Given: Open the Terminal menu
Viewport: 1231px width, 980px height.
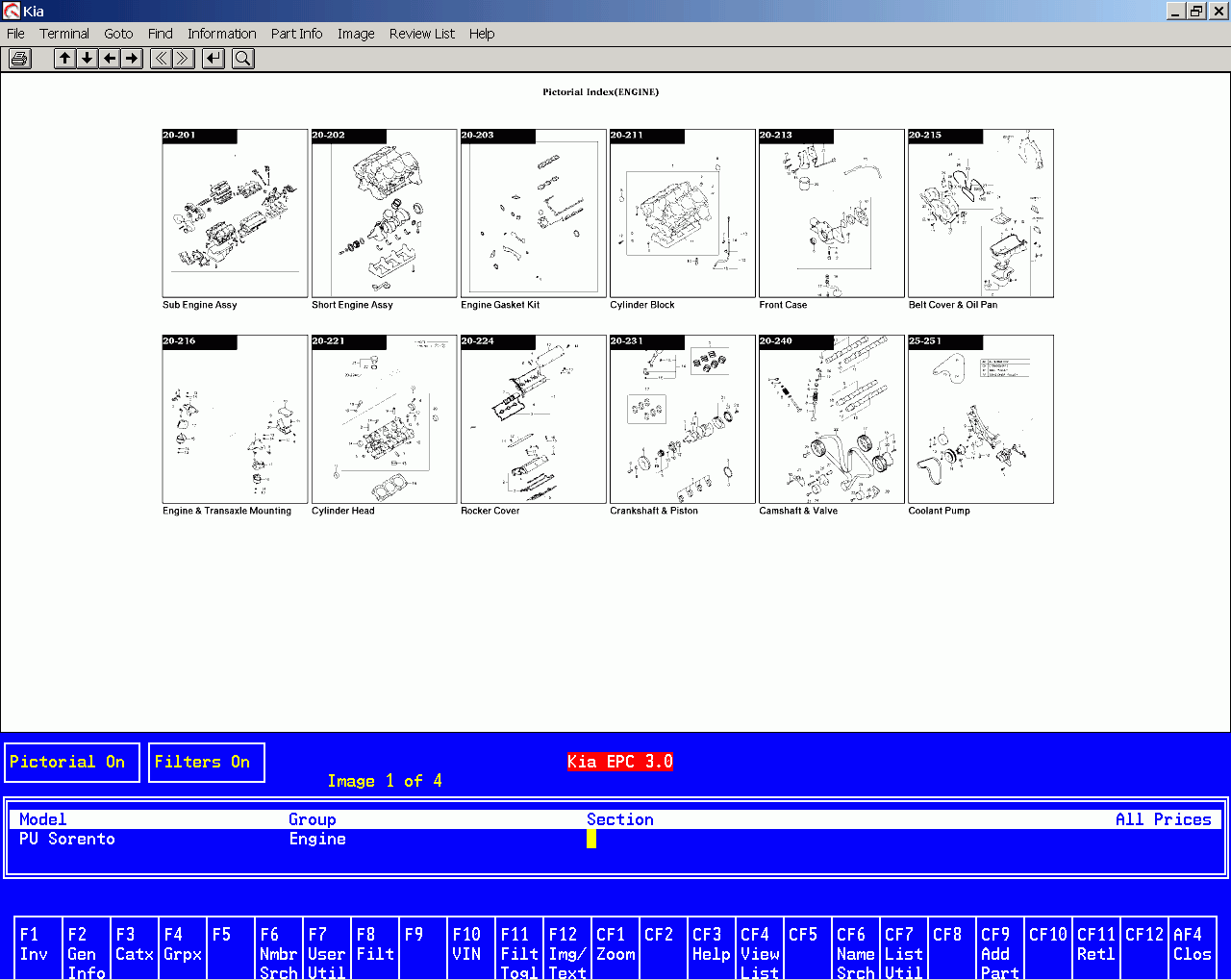Looking at the screenshot, I should (x=64, y=34).
